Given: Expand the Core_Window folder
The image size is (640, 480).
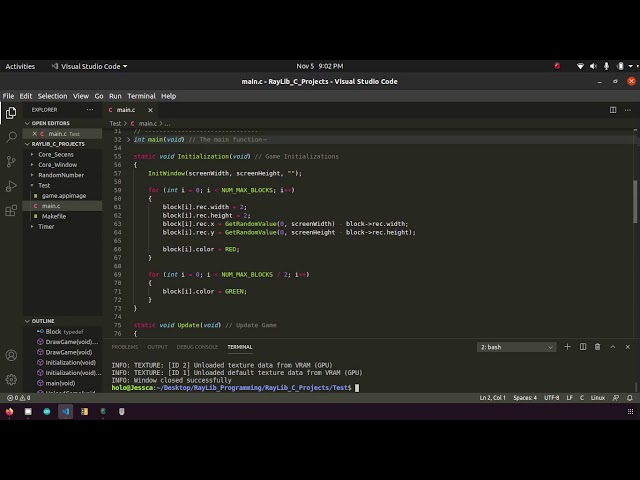Looking at the screenshot, I should [58, 165].
